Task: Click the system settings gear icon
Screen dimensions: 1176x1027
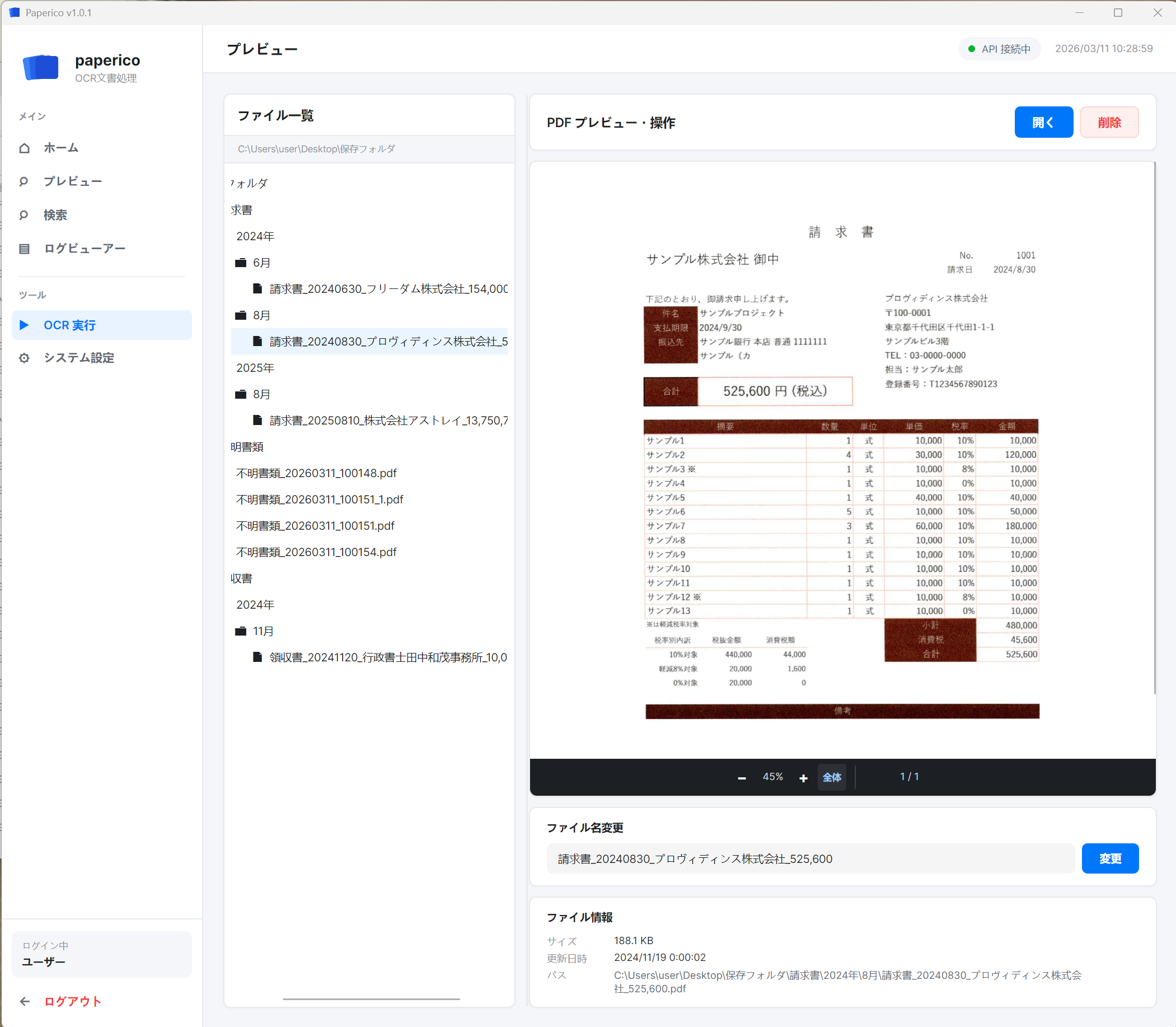Action: pyautogui.click(x=24, y=358)
